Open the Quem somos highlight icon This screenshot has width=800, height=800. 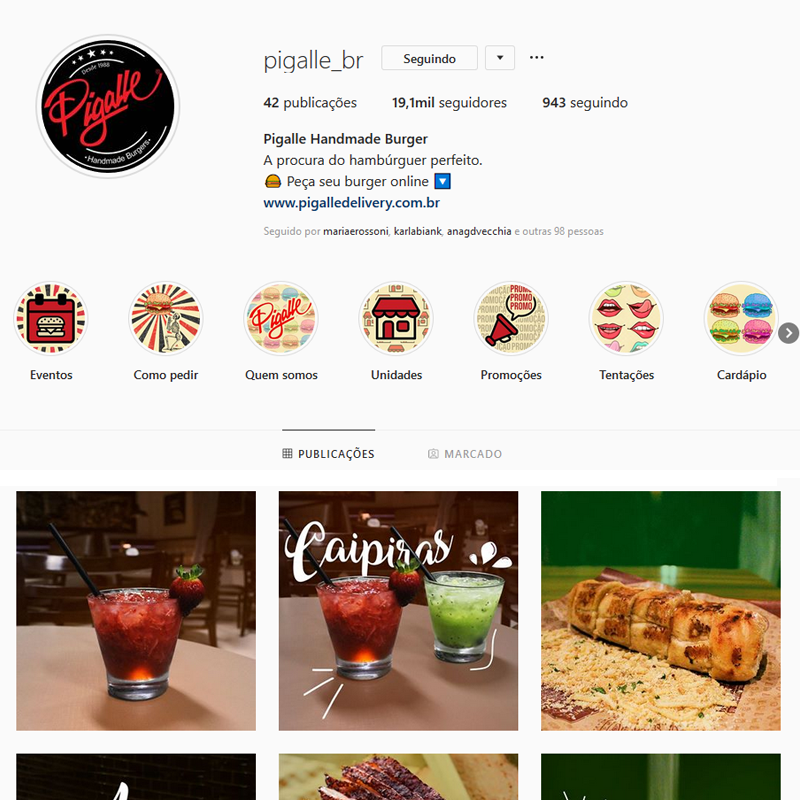point(281,318)
